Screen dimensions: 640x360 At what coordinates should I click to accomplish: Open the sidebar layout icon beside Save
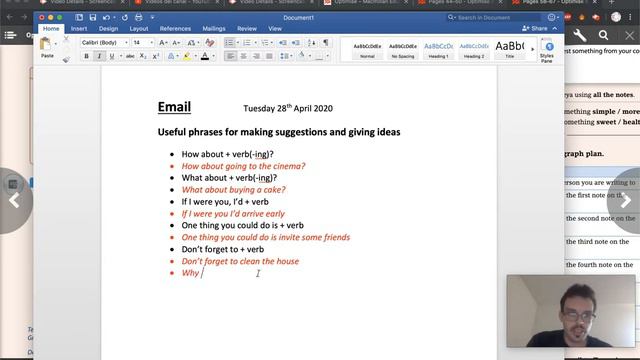(79, 18)
